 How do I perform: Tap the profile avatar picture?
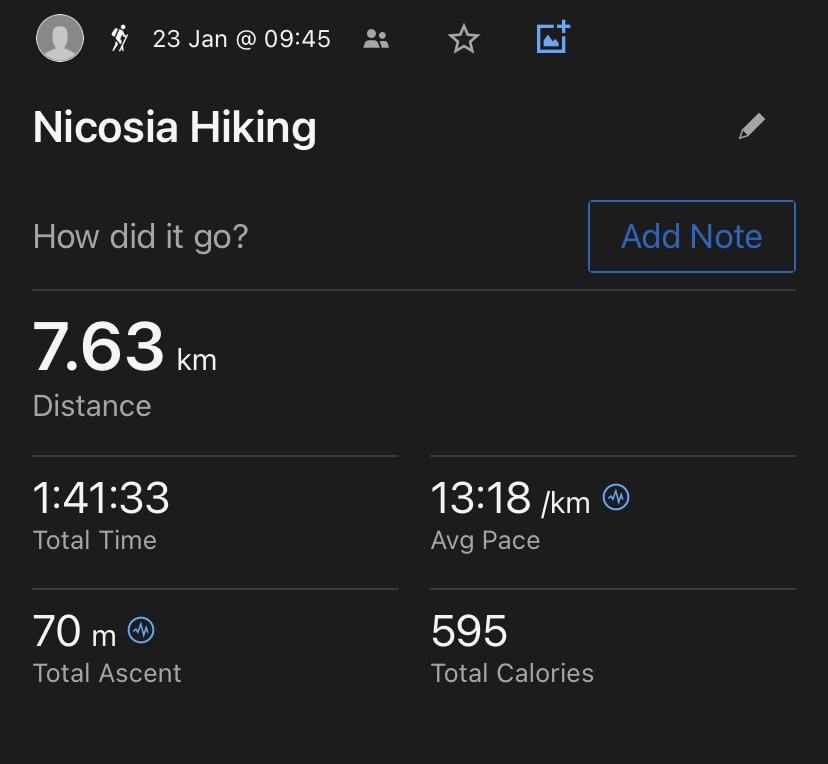coord(60,38)
